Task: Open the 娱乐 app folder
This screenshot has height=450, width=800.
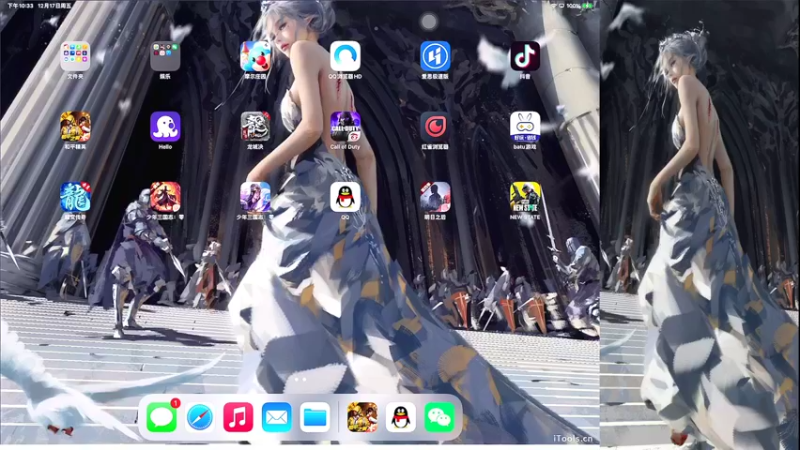Action: pos(165,56)
